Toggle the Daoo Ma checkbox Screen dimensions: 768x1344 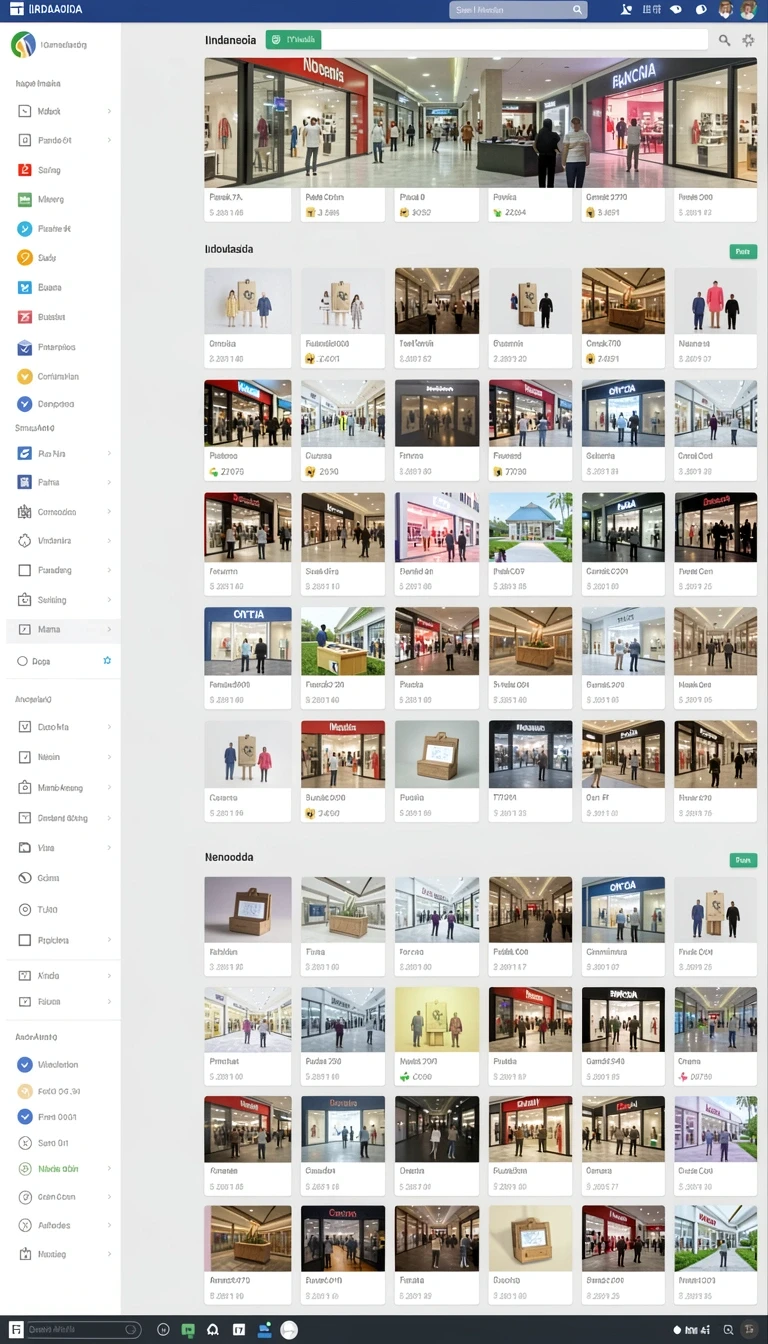pos(25,727)
